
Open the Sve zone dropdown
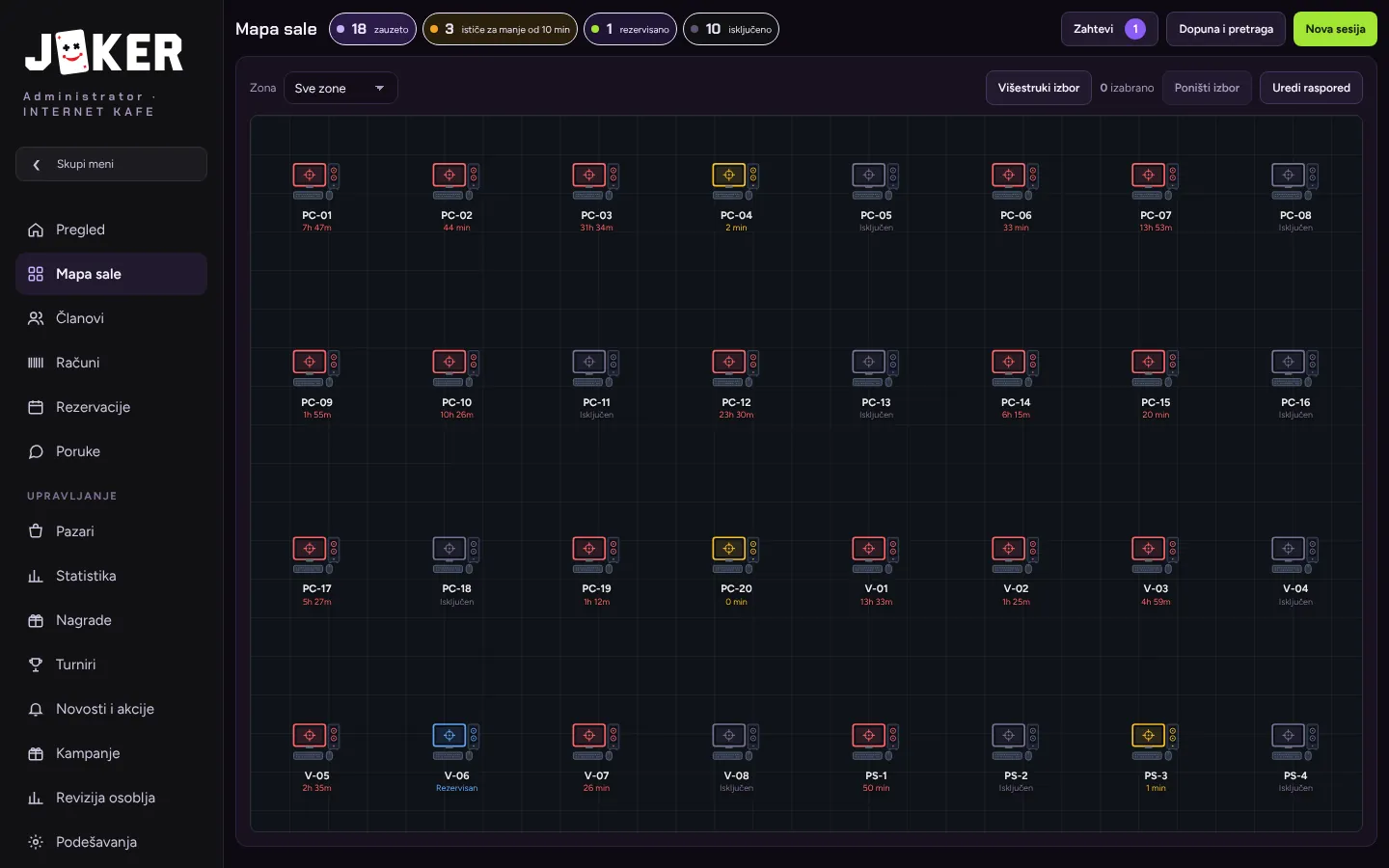(x=340, y=88)
